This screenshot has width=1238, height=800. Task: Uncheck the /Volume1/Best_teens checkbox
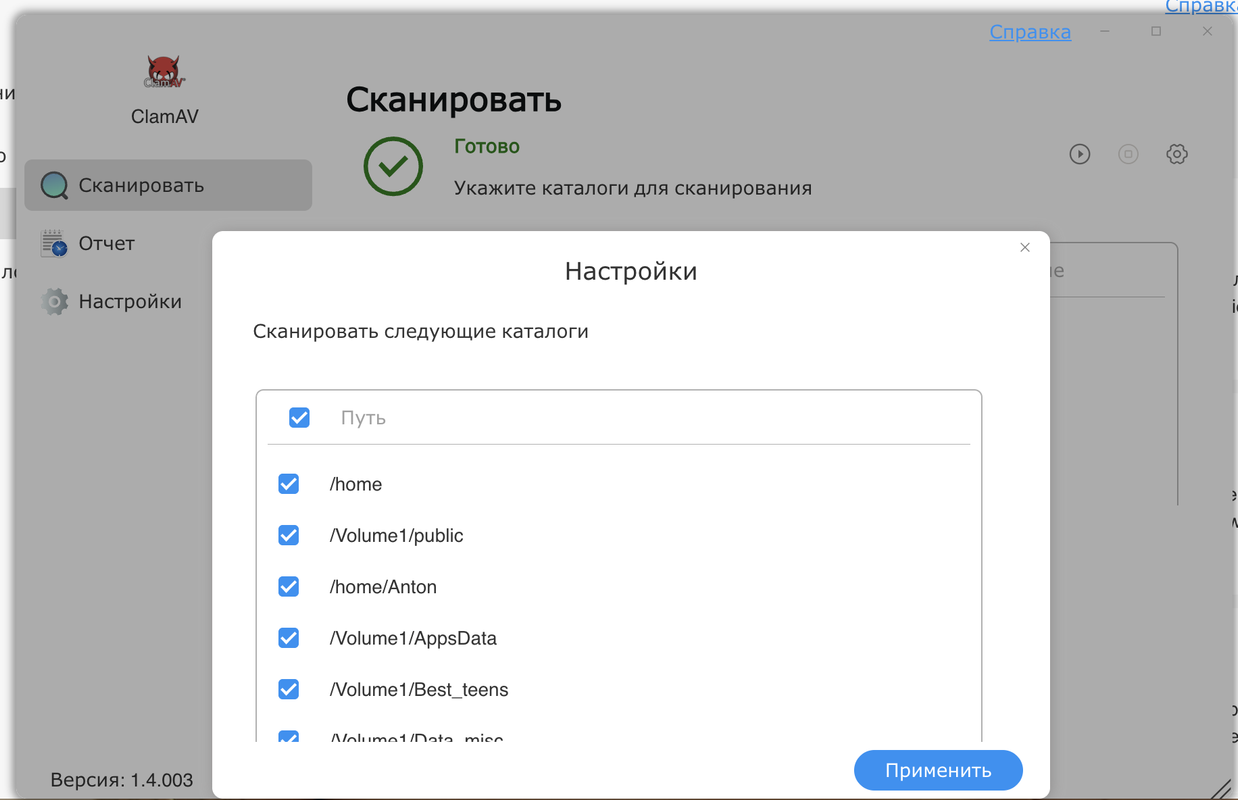(288, 689)
